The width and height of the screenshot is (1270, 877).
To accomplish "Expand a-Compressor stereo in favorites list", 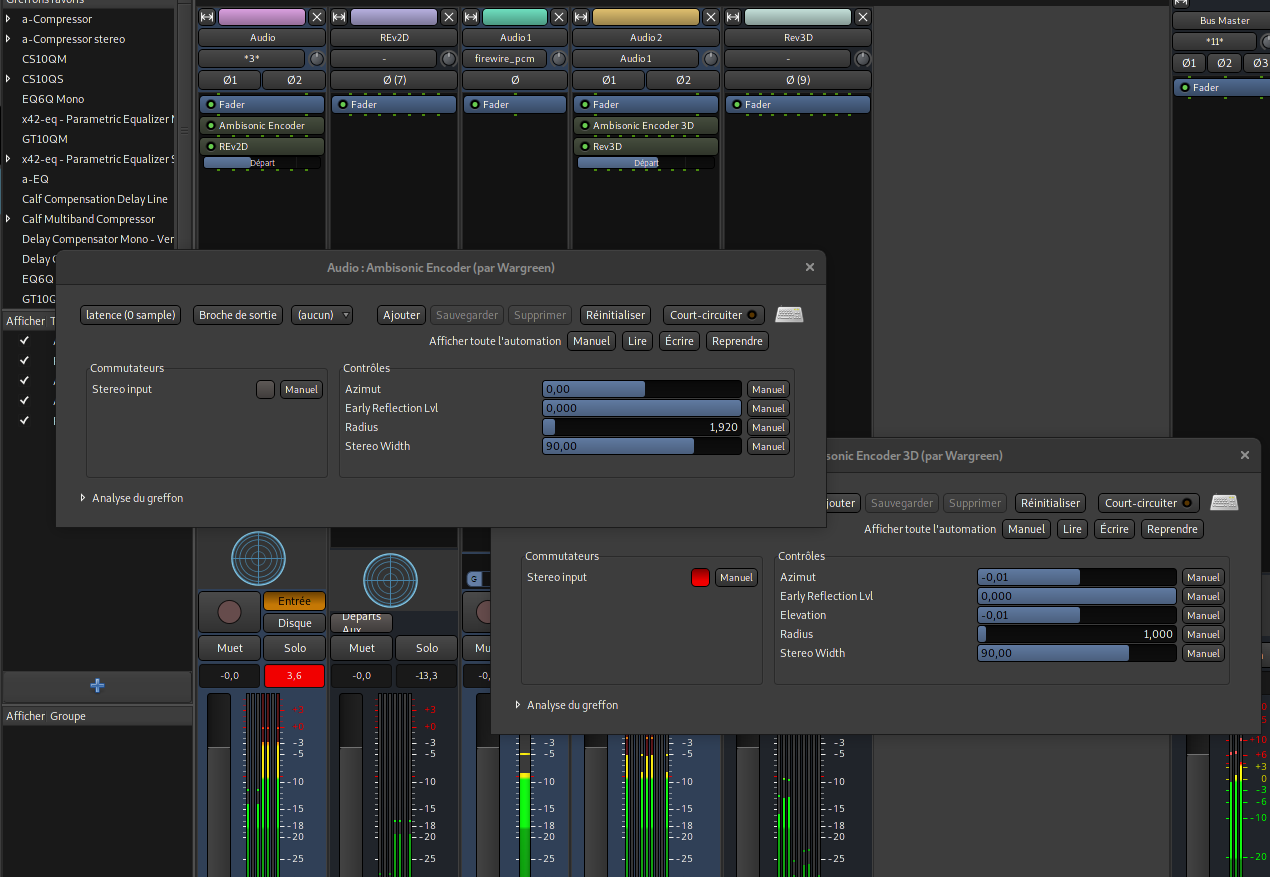I will click(9, 39).
